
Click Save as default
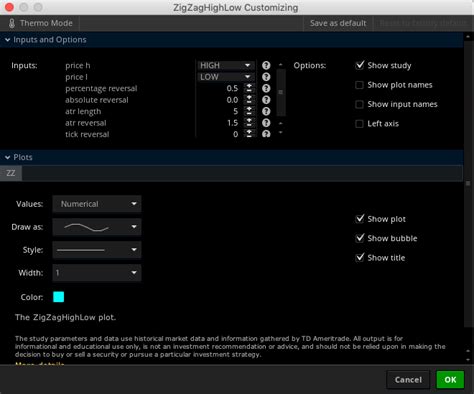(338, 23)
